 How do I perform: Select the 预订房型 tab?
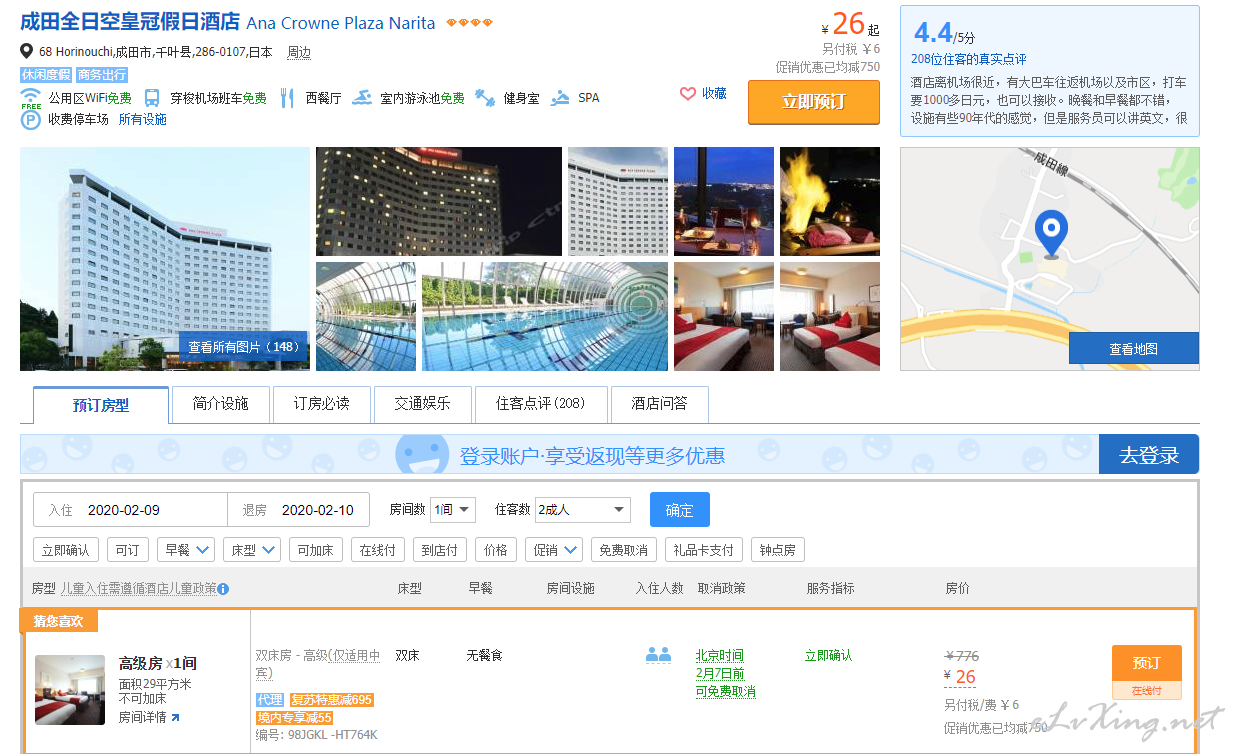(x=101, y=405)
